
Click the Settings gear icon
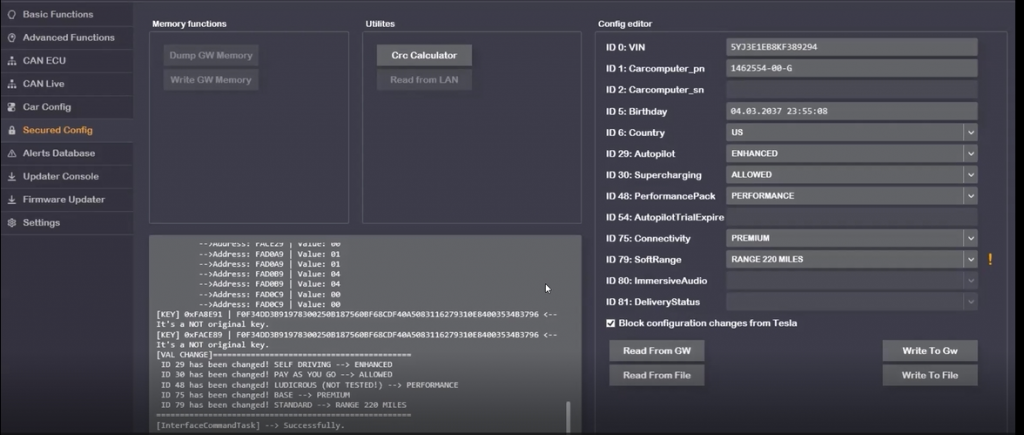coord(11,222)
